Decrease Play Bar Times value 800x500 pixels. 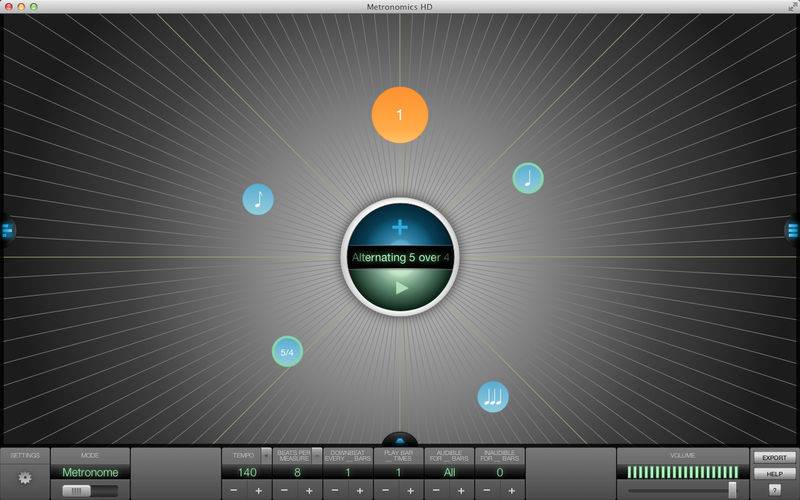click(386, 490)
